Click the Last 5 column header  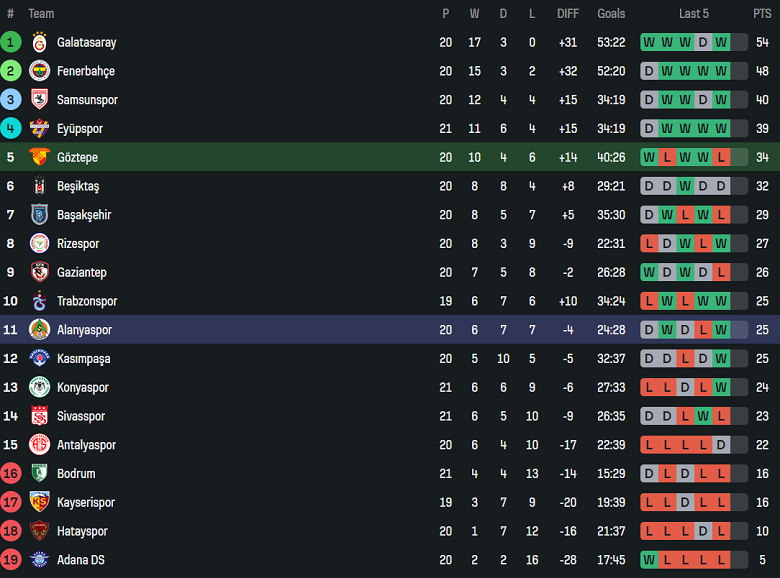[693, 14]
